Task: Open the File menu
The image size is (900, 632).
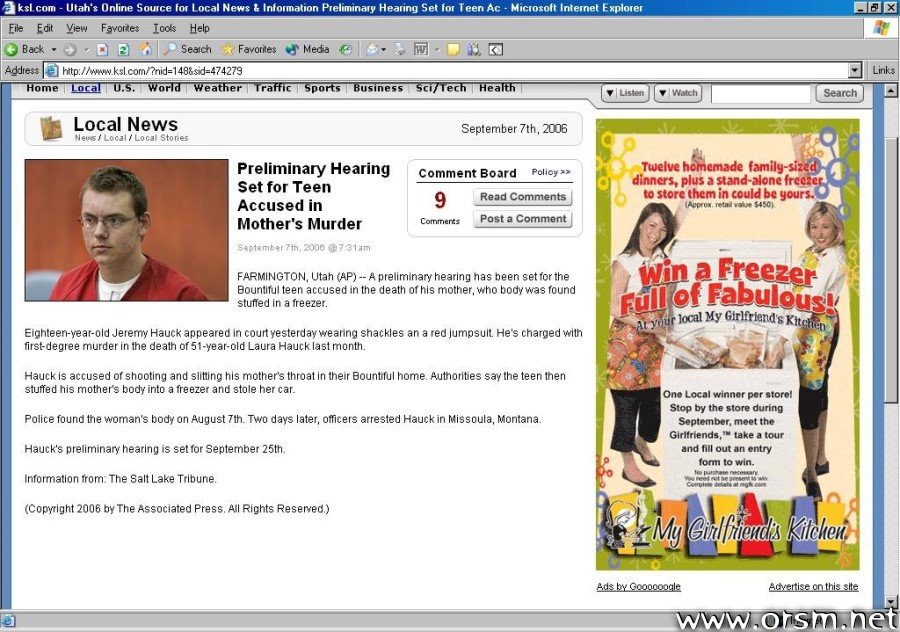Action: pyautogui.click(x=16, y=28)
